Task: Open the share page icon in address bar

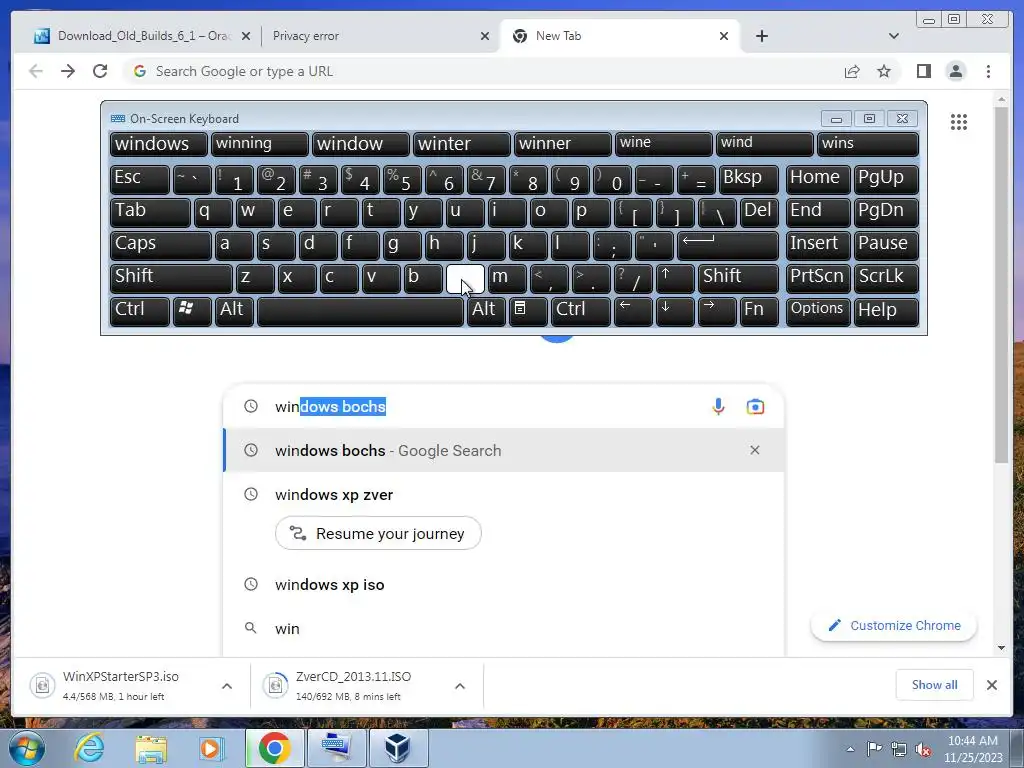Action: pyautogui.click(x=852, y=71)
